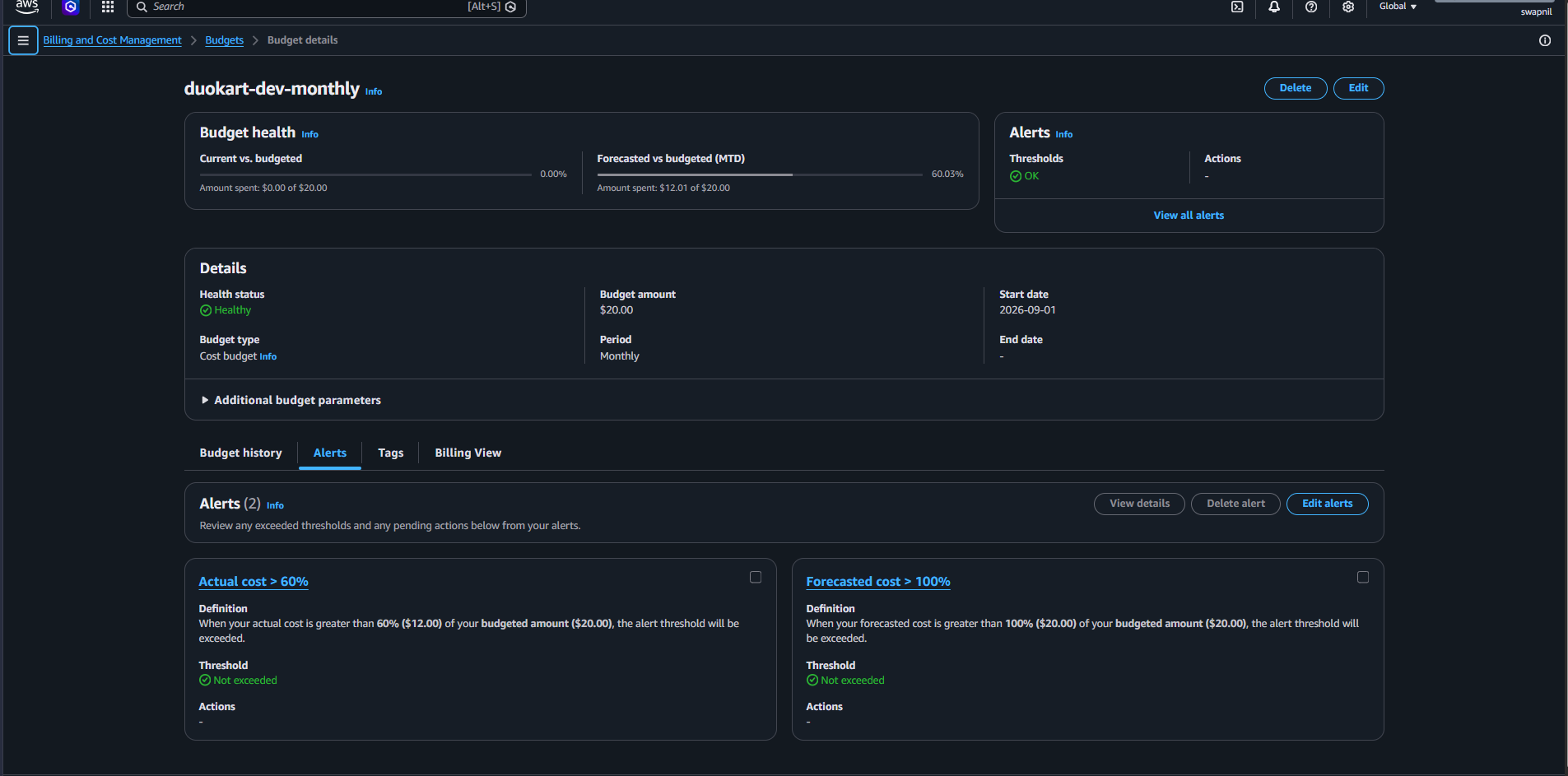Screen dimensions: 1568x776
Task: Open the View all alerts link
Action: pos(1189,216)
